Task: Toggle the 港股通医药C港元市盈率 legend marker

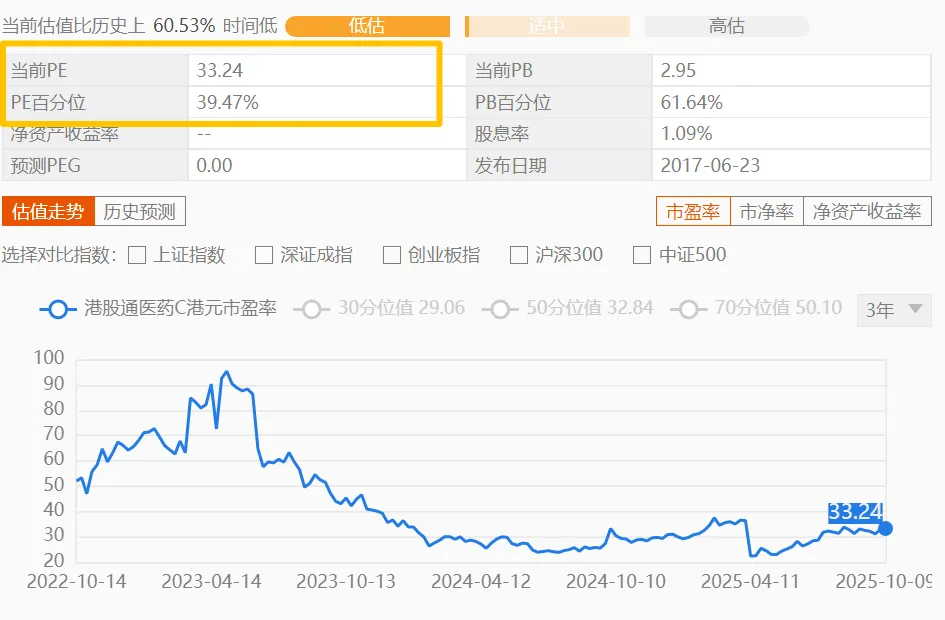Action: point(58,309)
